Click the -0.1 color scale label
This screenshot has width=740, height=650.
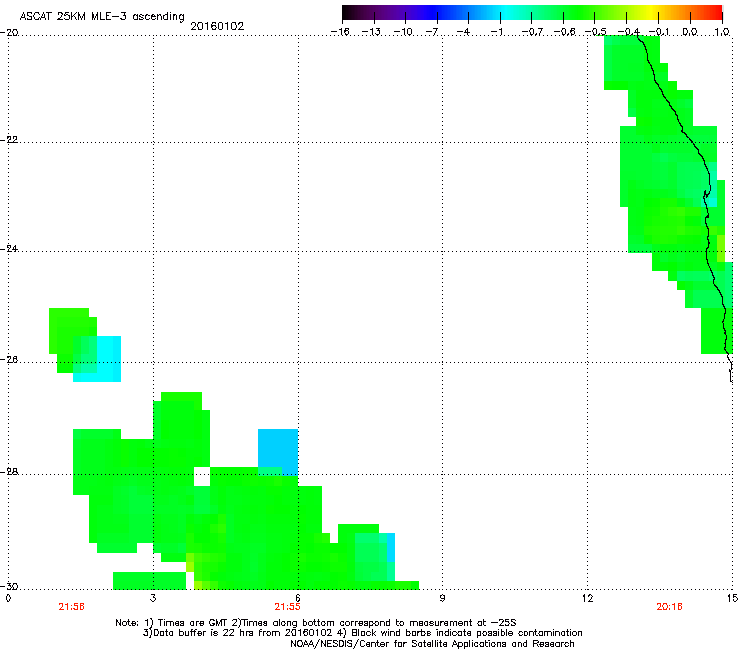tap(659, 32)
